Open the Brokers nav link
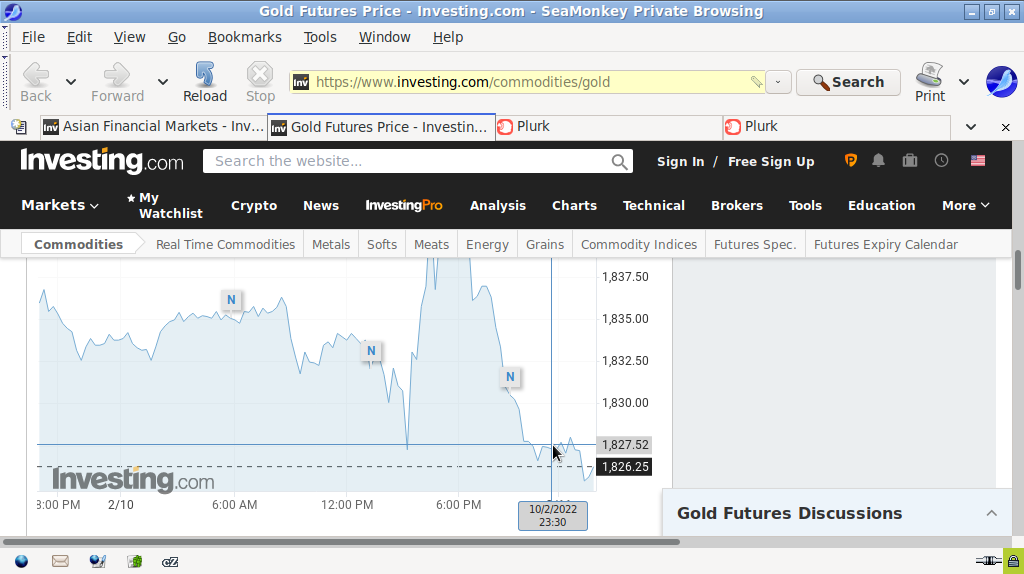The height and width of the screenshot is (574, 1024). 737,205
